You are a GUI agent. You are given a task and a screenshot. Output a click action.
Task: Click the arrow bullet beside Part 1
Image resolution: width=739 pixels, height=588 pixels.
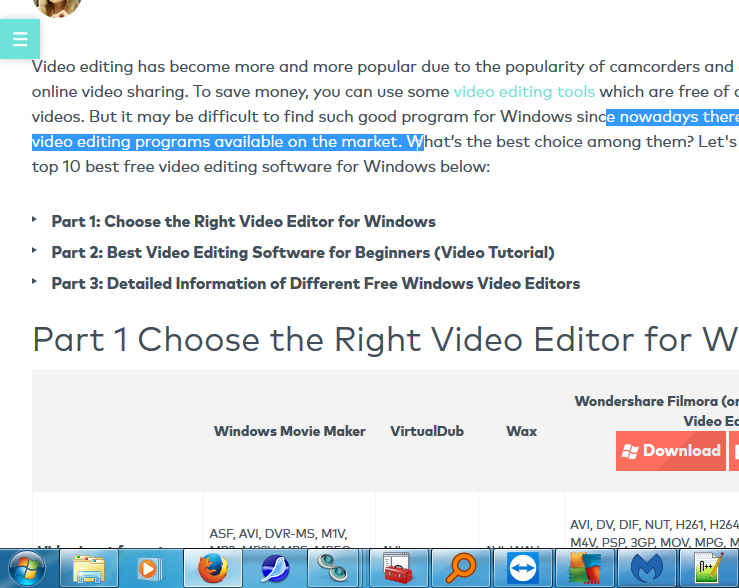pos(34,220)
